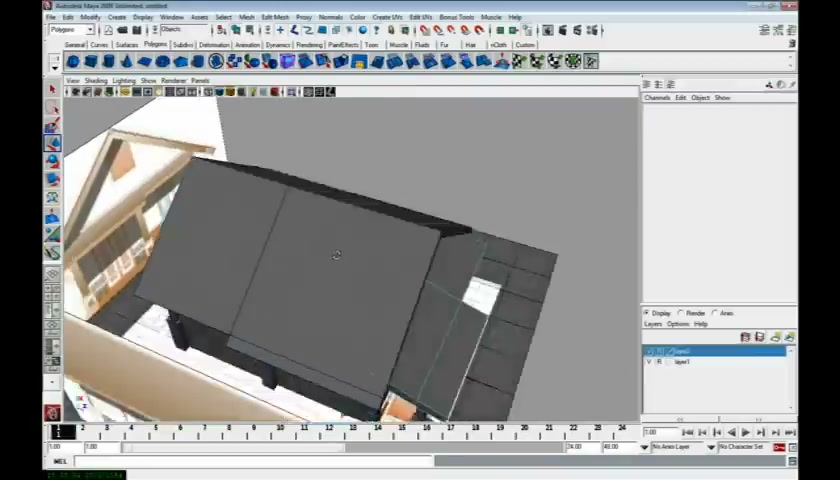The image size is (840, 480).
Task: Open the Normals menu
Action: [x=331, y=17]
